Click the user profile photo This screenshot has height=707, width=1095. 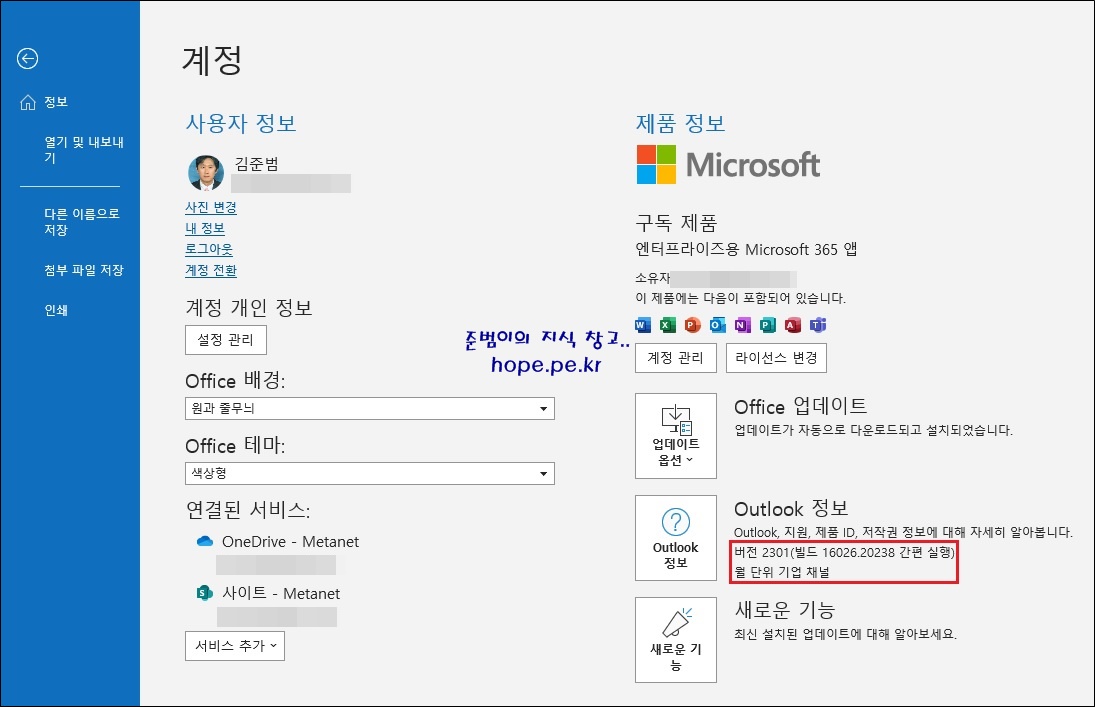coord(206,173)
